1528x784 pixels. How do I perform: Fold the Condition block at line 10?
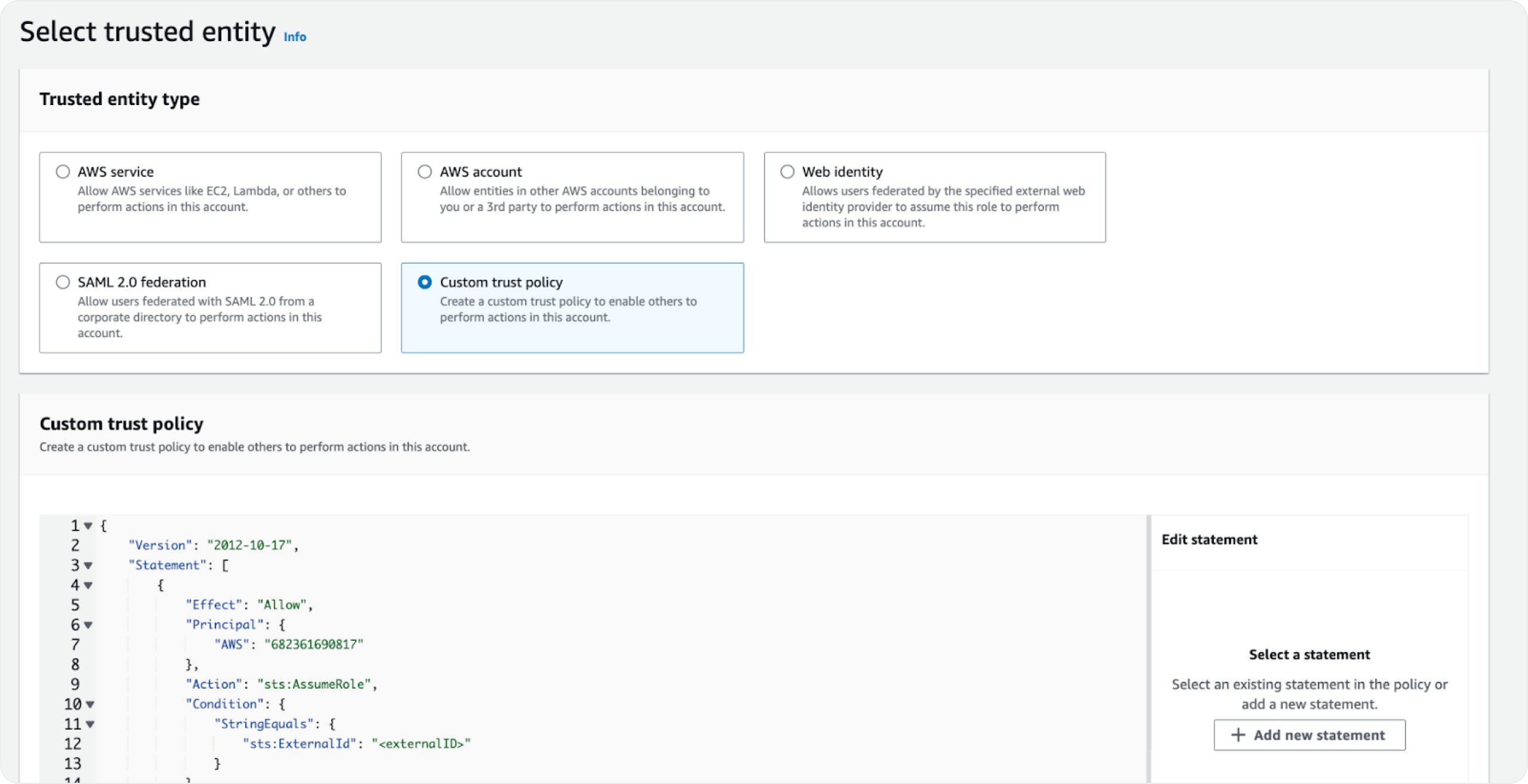(x=90, y=705)
